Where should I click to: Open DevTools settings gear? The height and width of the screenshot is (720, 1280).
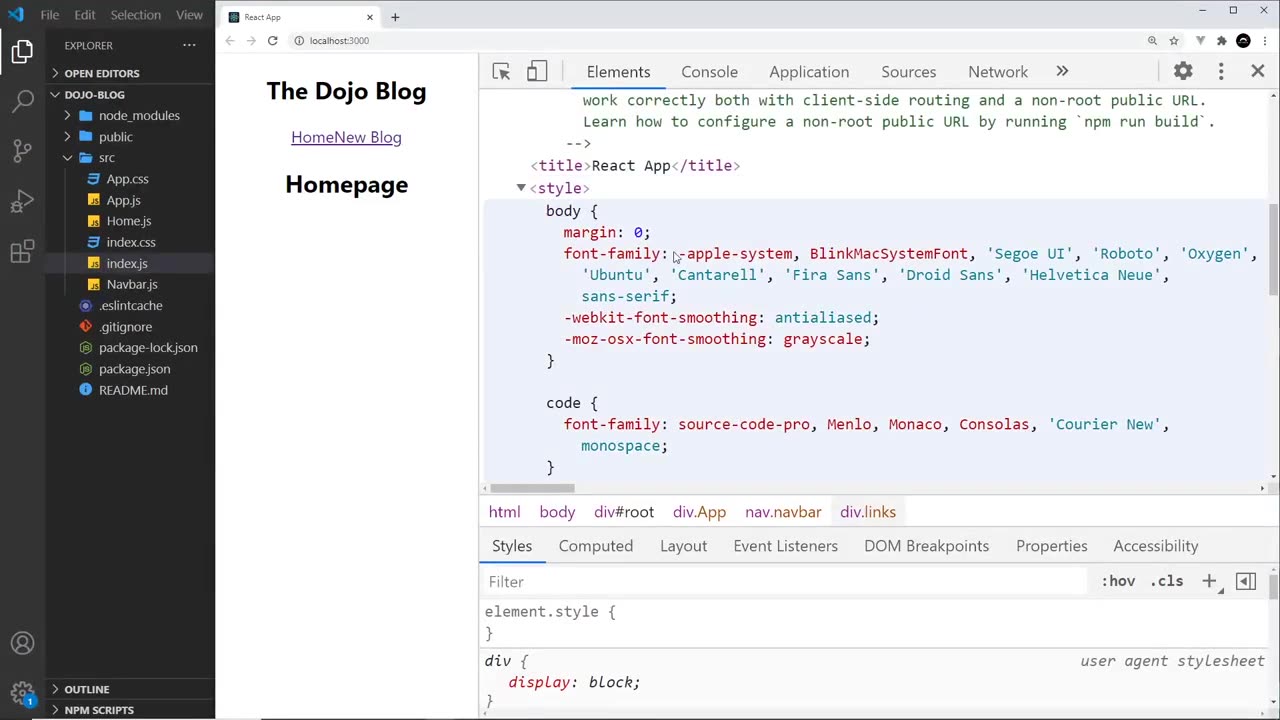click(1183, 71)
